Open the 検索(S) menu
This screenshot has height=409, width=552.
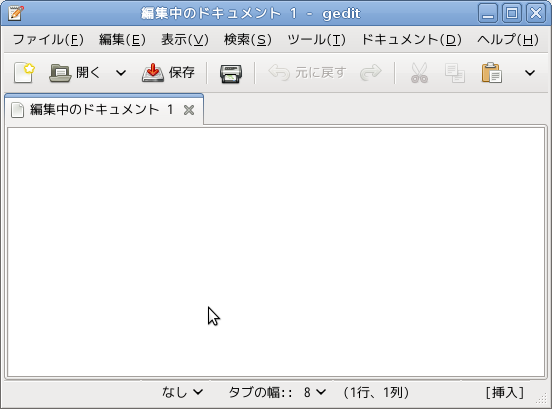point(247,39)
